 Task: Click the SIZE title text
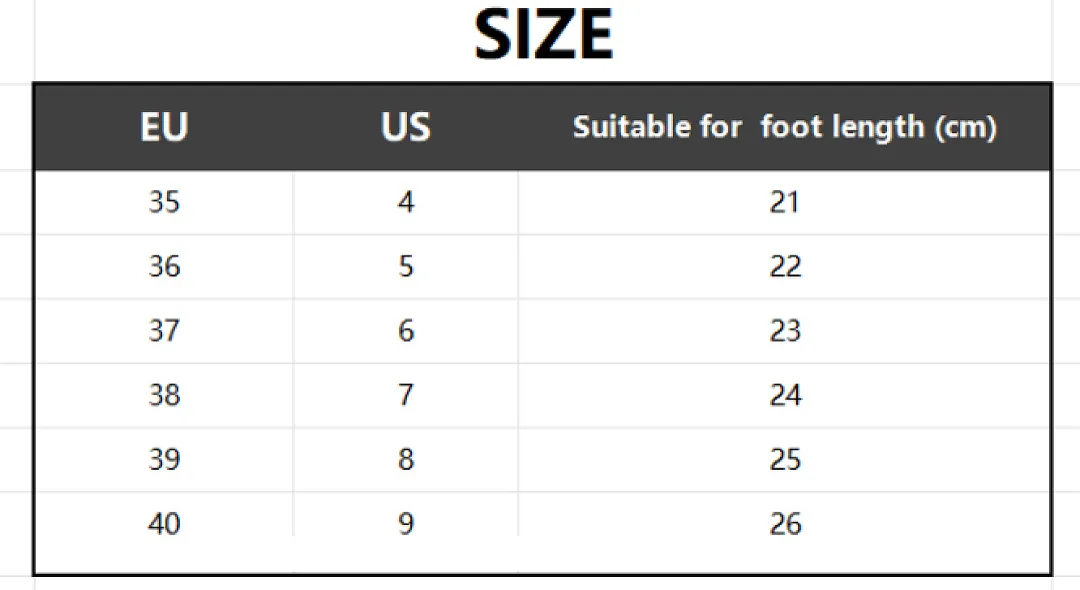(543, 34)
